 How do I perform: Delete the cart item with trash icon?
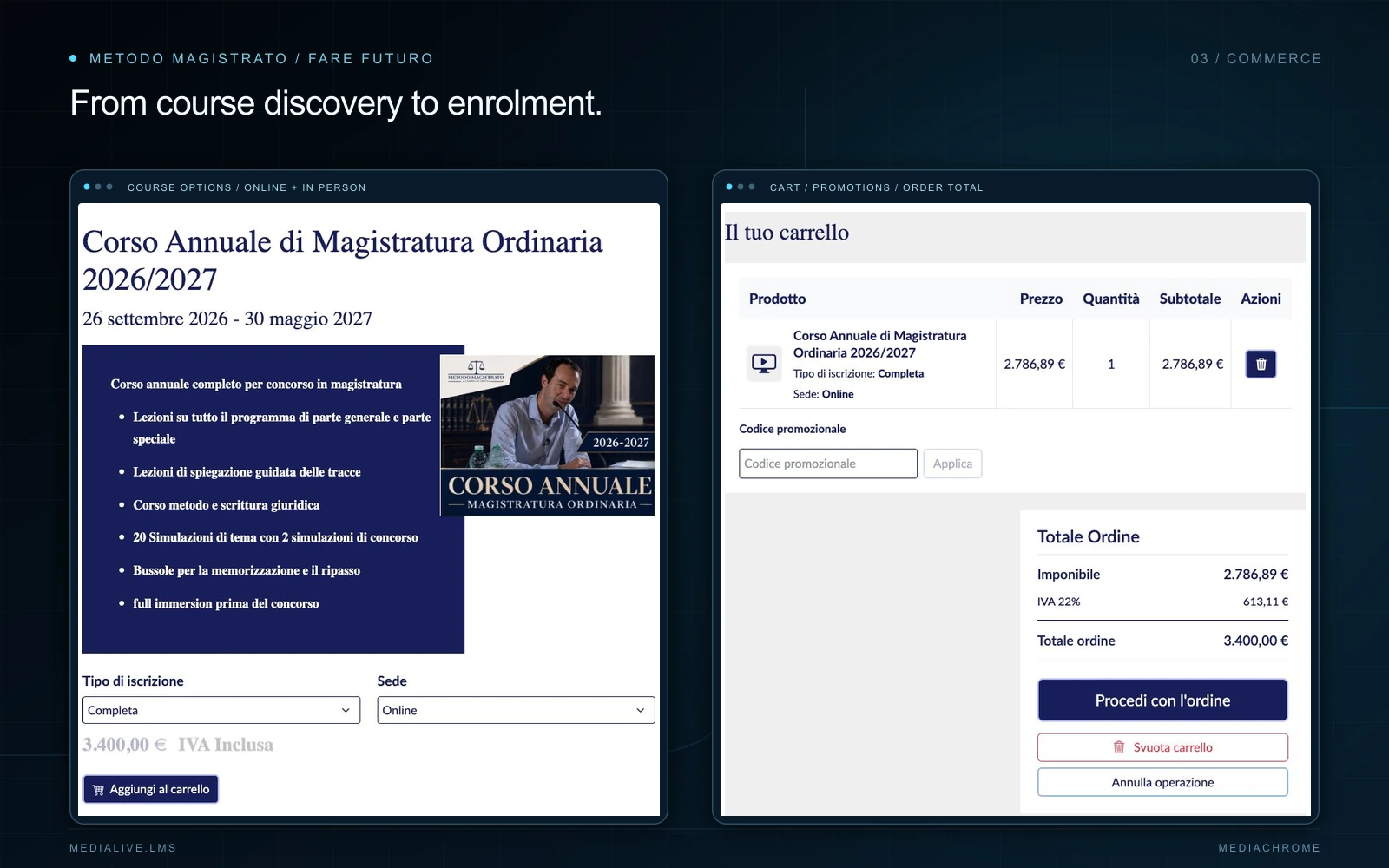pos(1261,365)
